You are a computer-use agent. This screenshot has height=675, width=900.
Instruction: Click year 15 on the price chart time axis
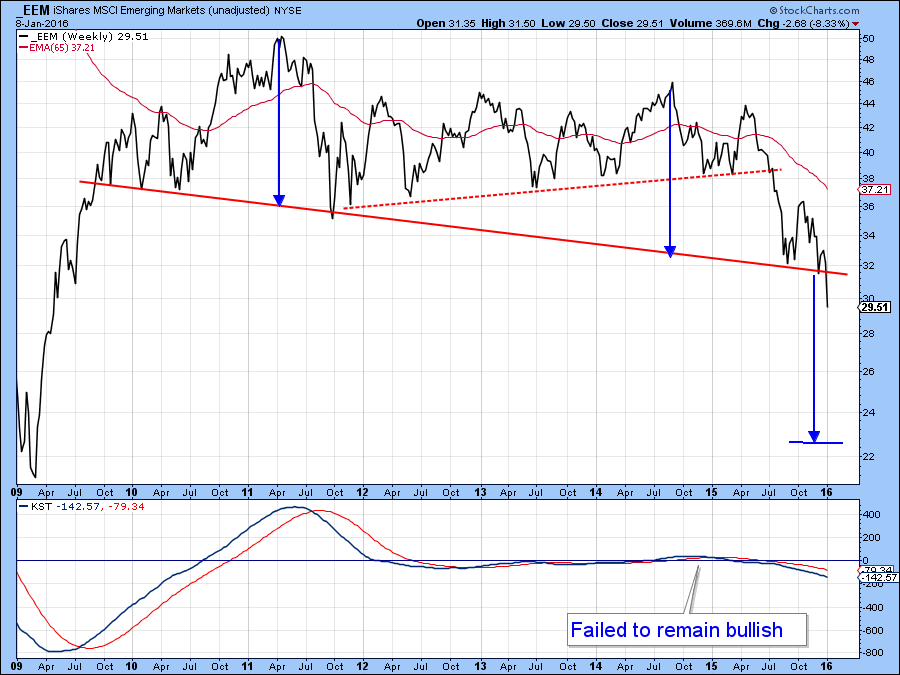point(712,492)
